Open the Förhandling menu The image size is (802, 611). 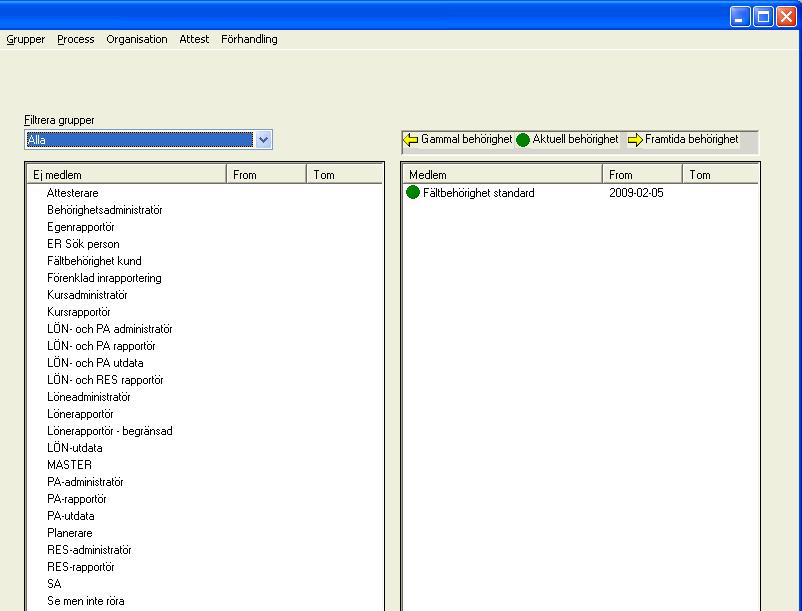click(x=249, y=39)
